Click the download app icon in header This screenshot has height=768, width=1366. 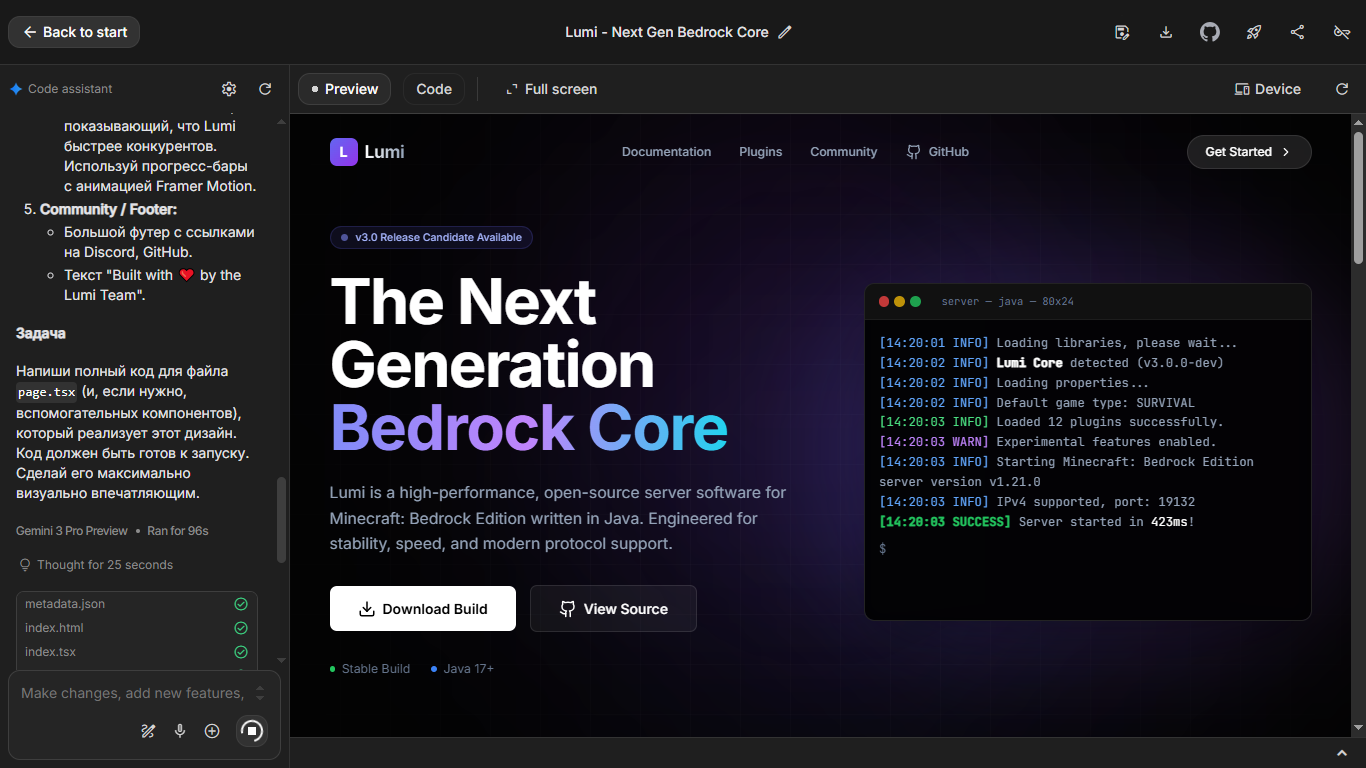1166,32
